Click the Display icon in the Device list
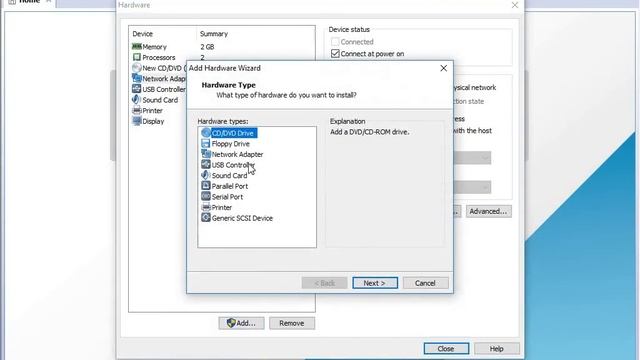The image size is (640, 360). [x=137, y=121]
